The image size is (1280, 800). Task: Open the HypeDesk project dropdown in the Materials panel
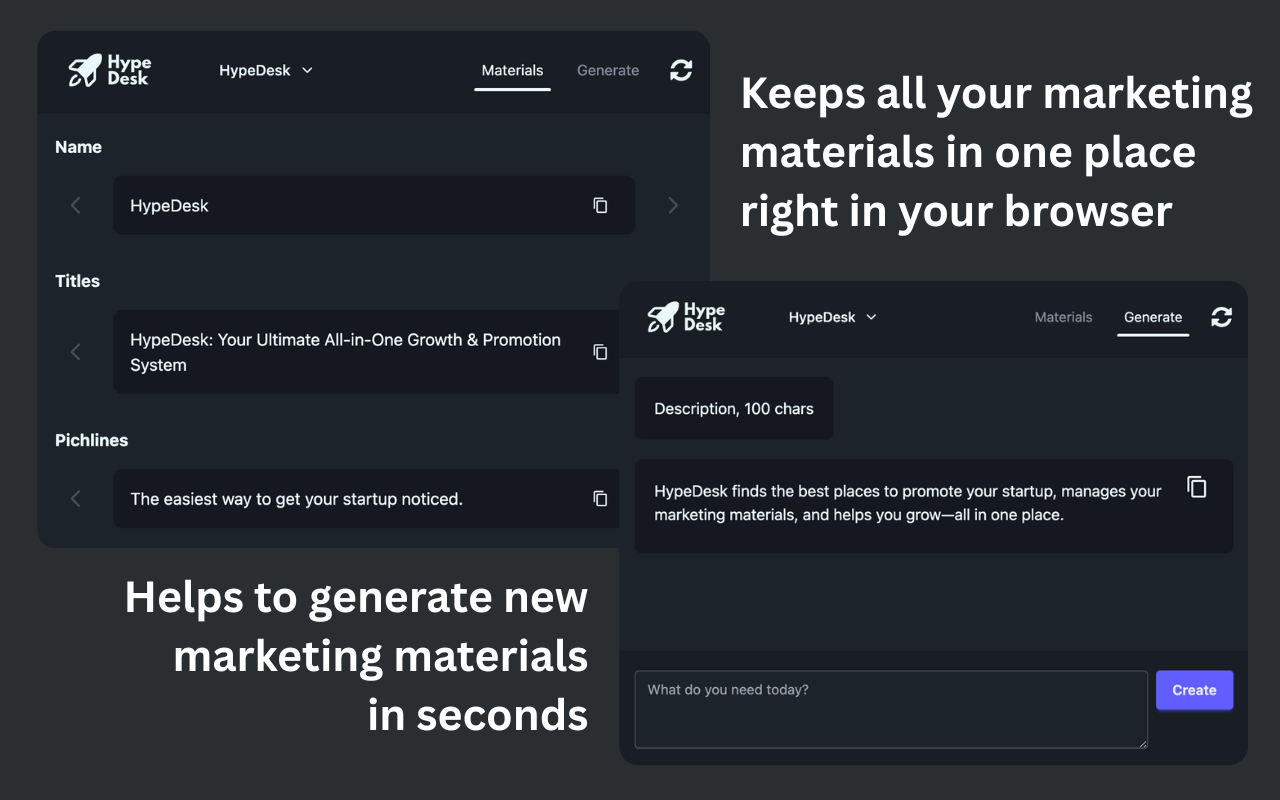[x=266, y=70]
